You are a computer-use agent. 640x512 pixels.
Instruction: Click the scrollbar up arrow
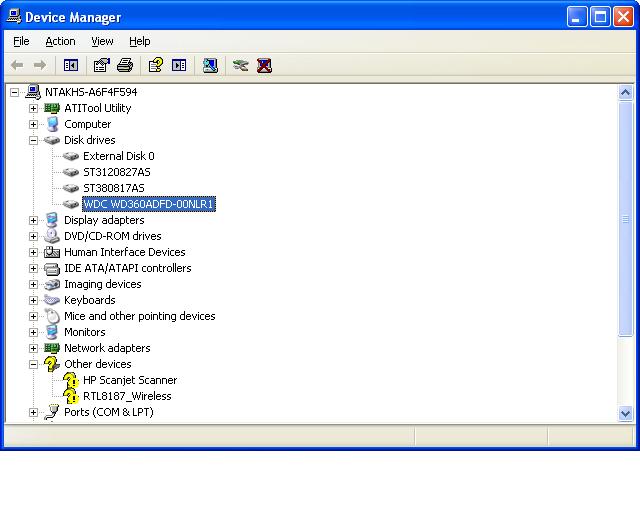pos(625,93)
